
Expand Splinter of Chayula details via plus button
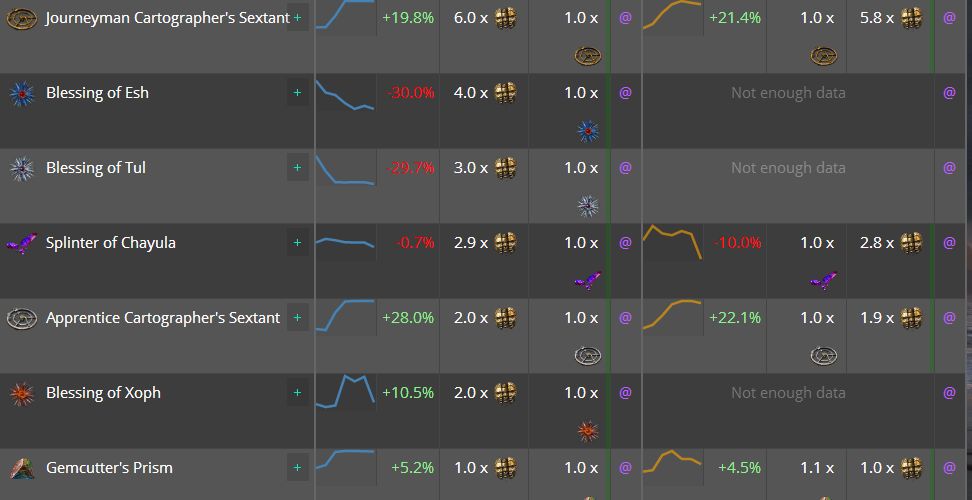pos(297,243)
